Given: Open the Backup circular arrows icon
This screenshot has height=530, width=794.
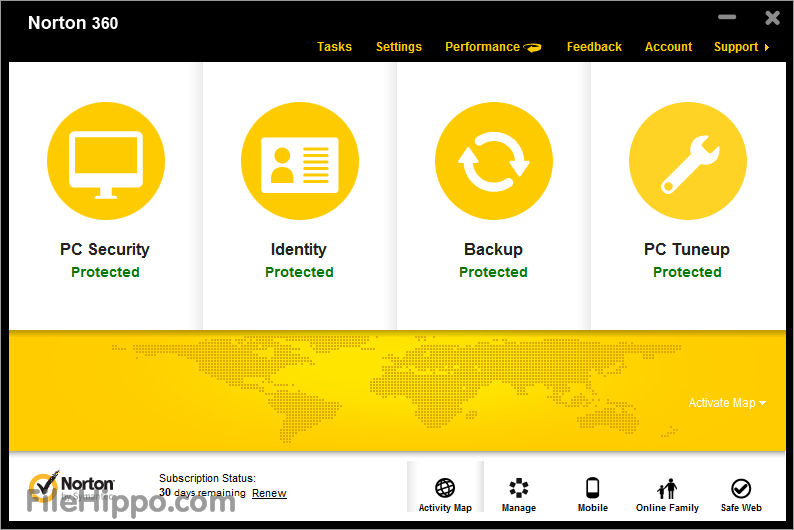Looking at the screenshot, I should [494, 161].
